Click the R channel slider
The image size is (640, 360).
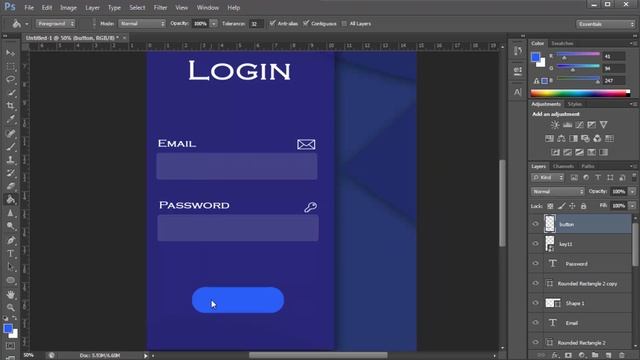pos(578,56)
